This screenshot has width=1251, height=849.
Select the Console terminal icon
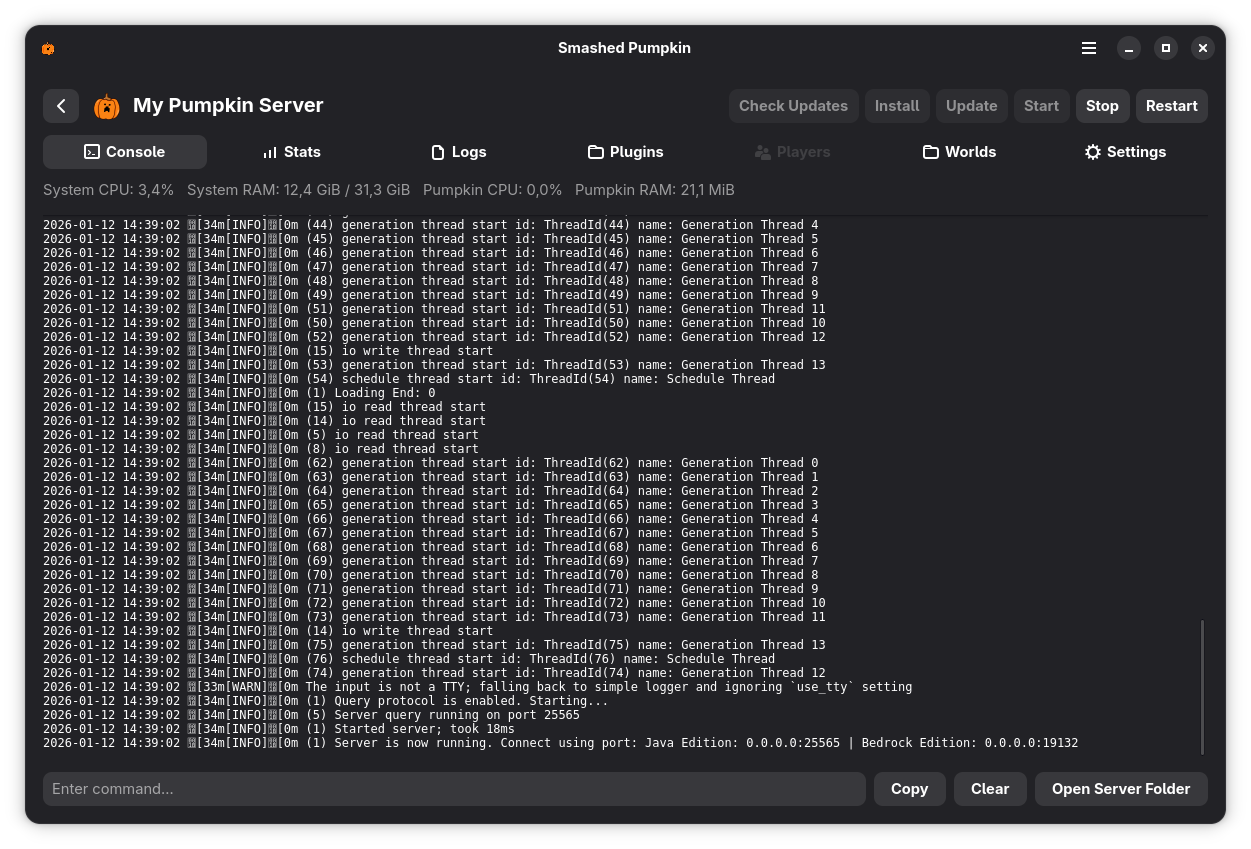click(x=92, y=152)
